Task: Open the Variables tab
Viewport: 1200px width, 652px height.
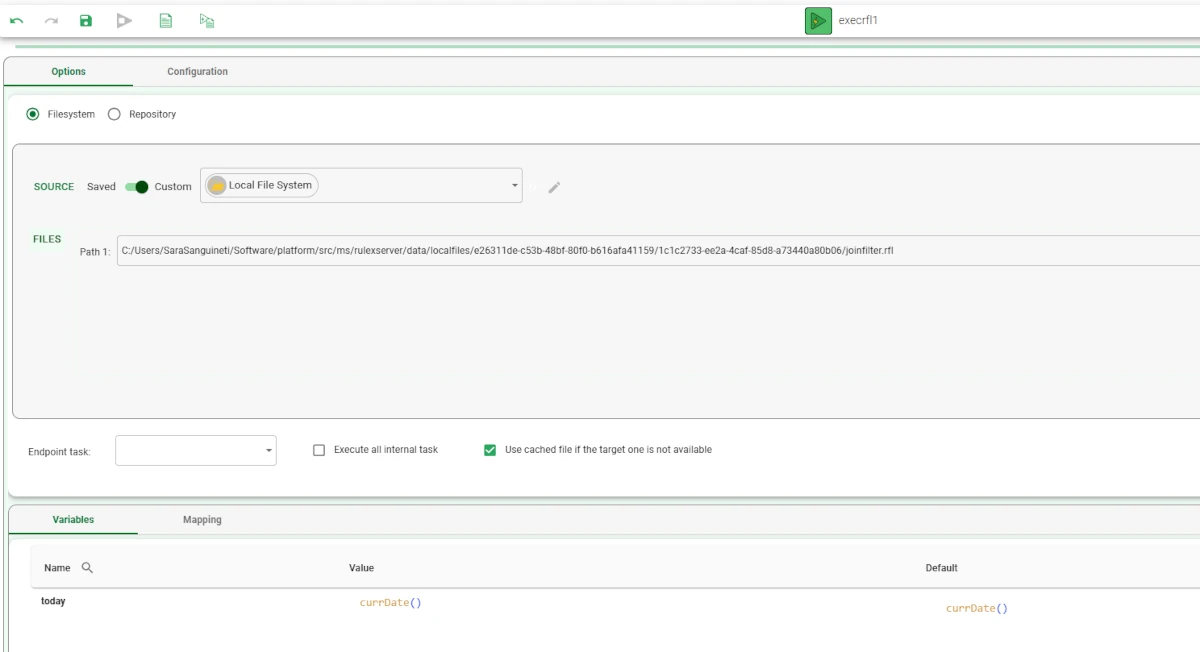Action: (x=73, y=520)
